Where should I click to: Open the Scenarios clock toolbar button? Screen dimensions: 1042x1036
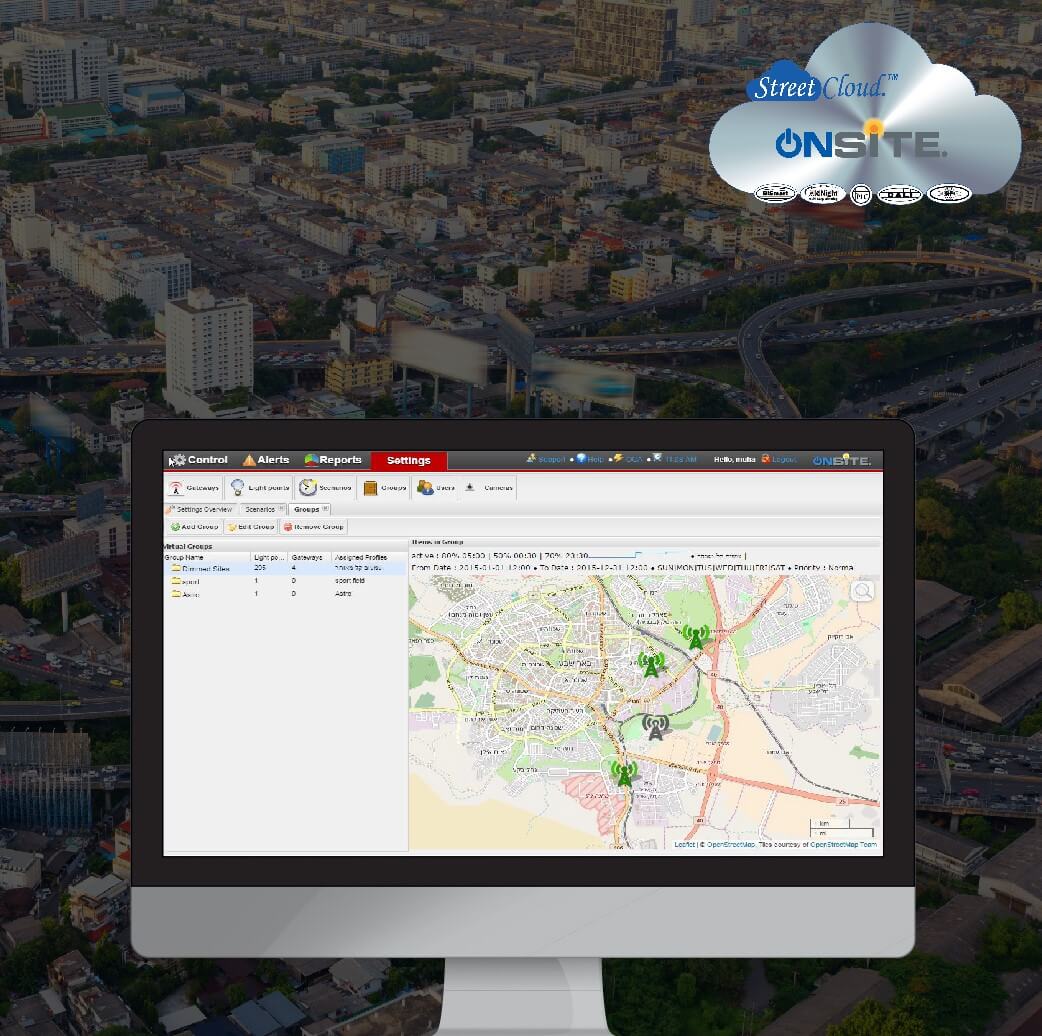(325, 488)
